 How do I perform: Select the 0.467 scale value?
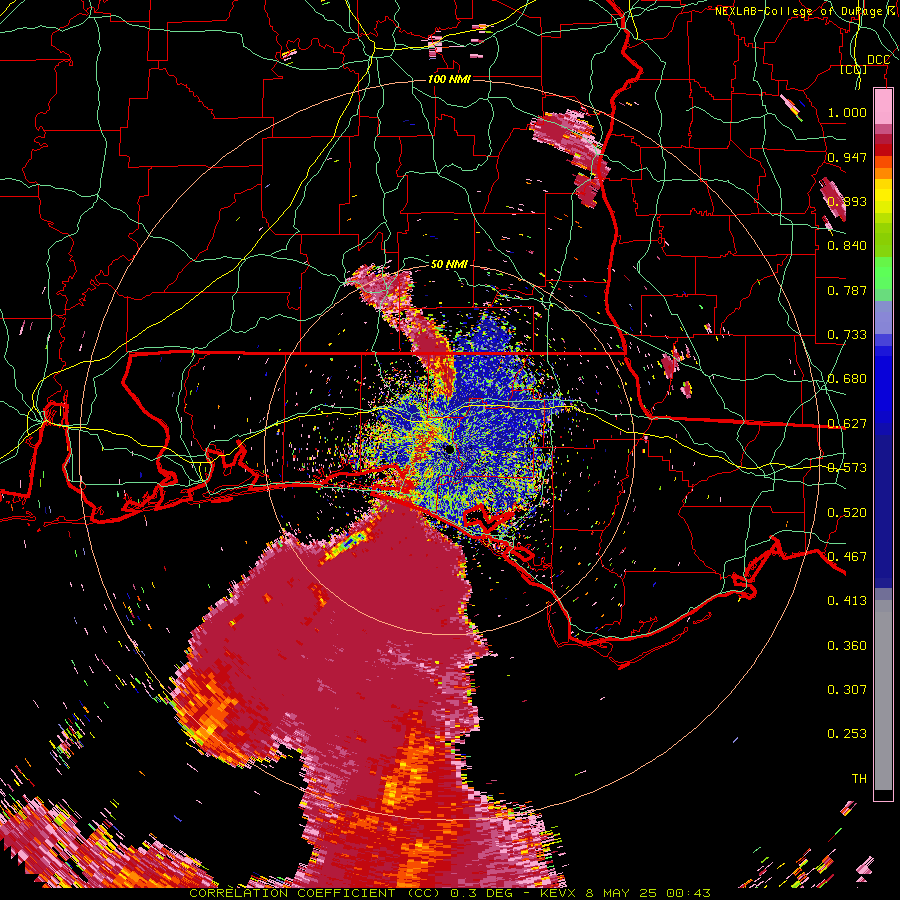[x=847, y=557]
